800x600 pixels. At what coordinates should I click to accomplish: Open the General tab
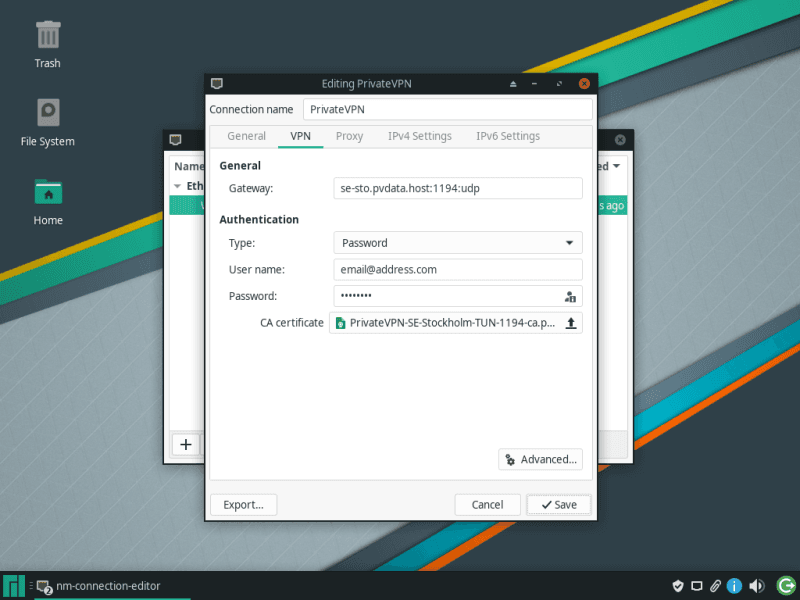tap(246, 136)
